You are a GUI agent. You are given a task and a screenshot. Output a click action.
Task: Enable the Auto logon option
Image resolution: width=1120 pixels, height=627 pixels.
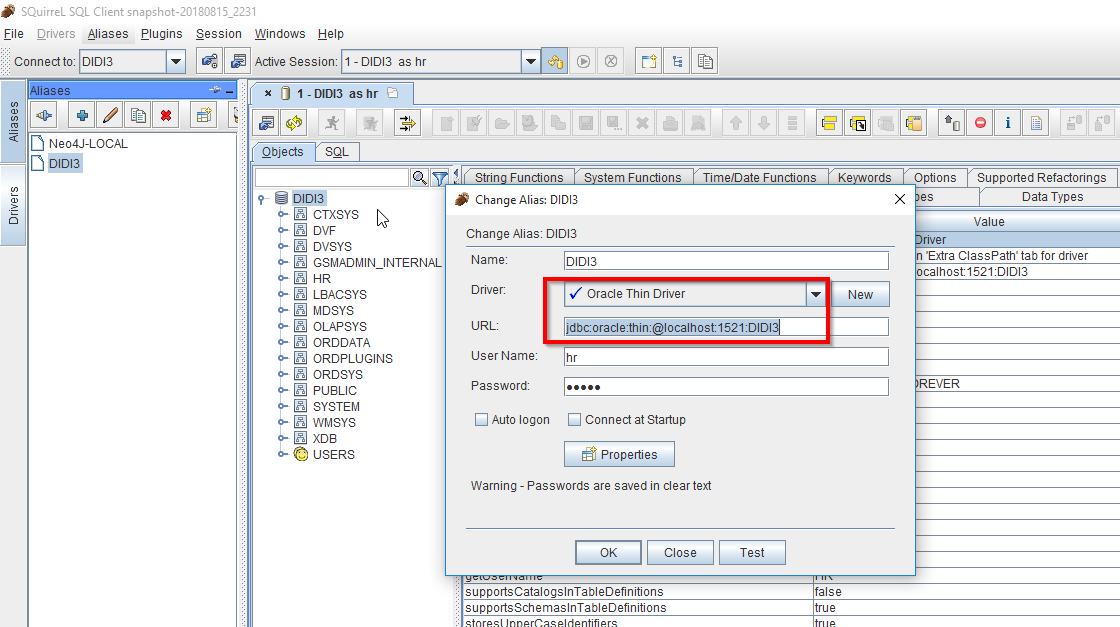click(x=481, y=419)
